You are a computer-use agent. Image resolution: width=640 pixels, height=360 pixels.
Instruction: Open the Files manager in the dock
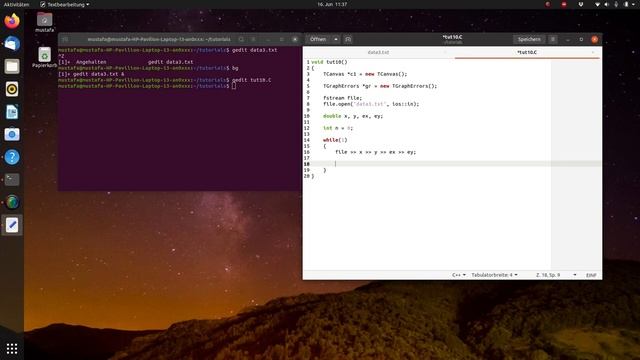point(12,66)
